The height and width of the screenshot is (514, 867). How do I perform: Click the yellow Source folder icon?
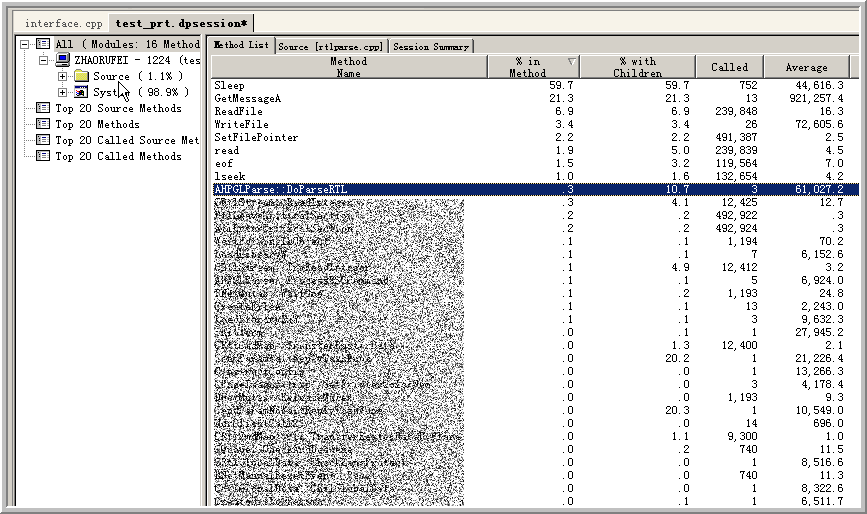click(81, 76)
